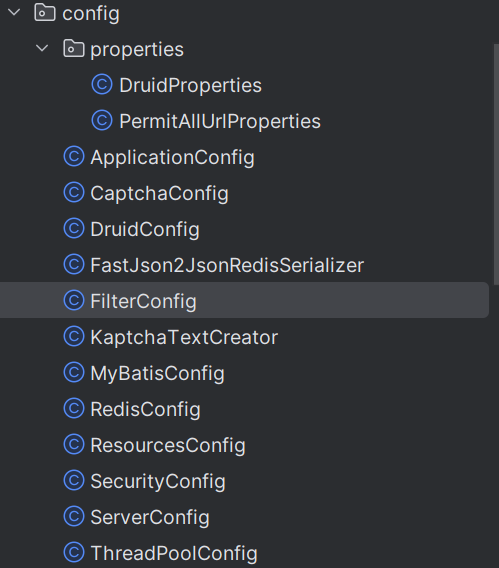Click the CaptchaConfig class icon

point(74,192)
